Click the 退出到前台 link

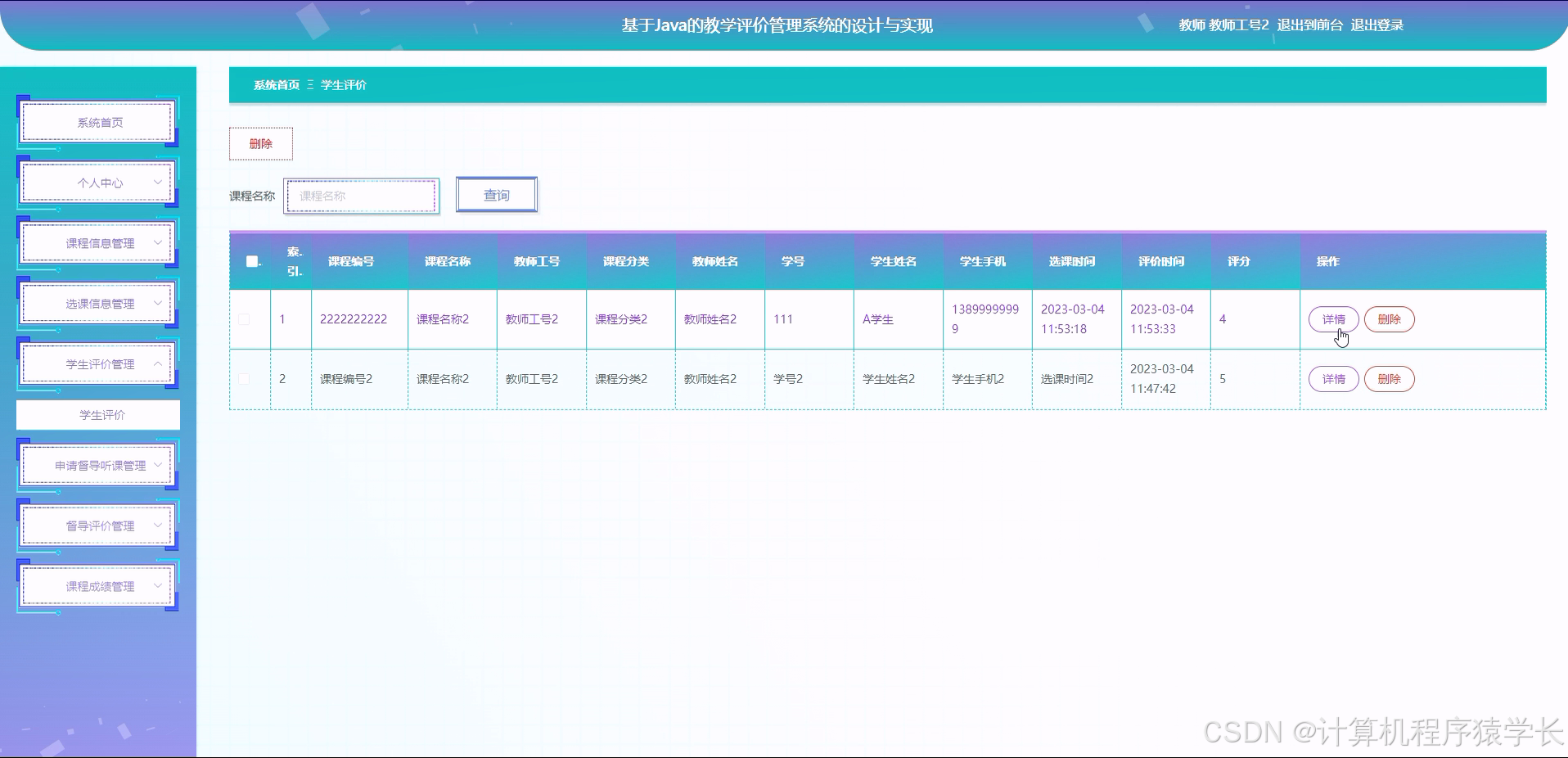(1309, 25)
